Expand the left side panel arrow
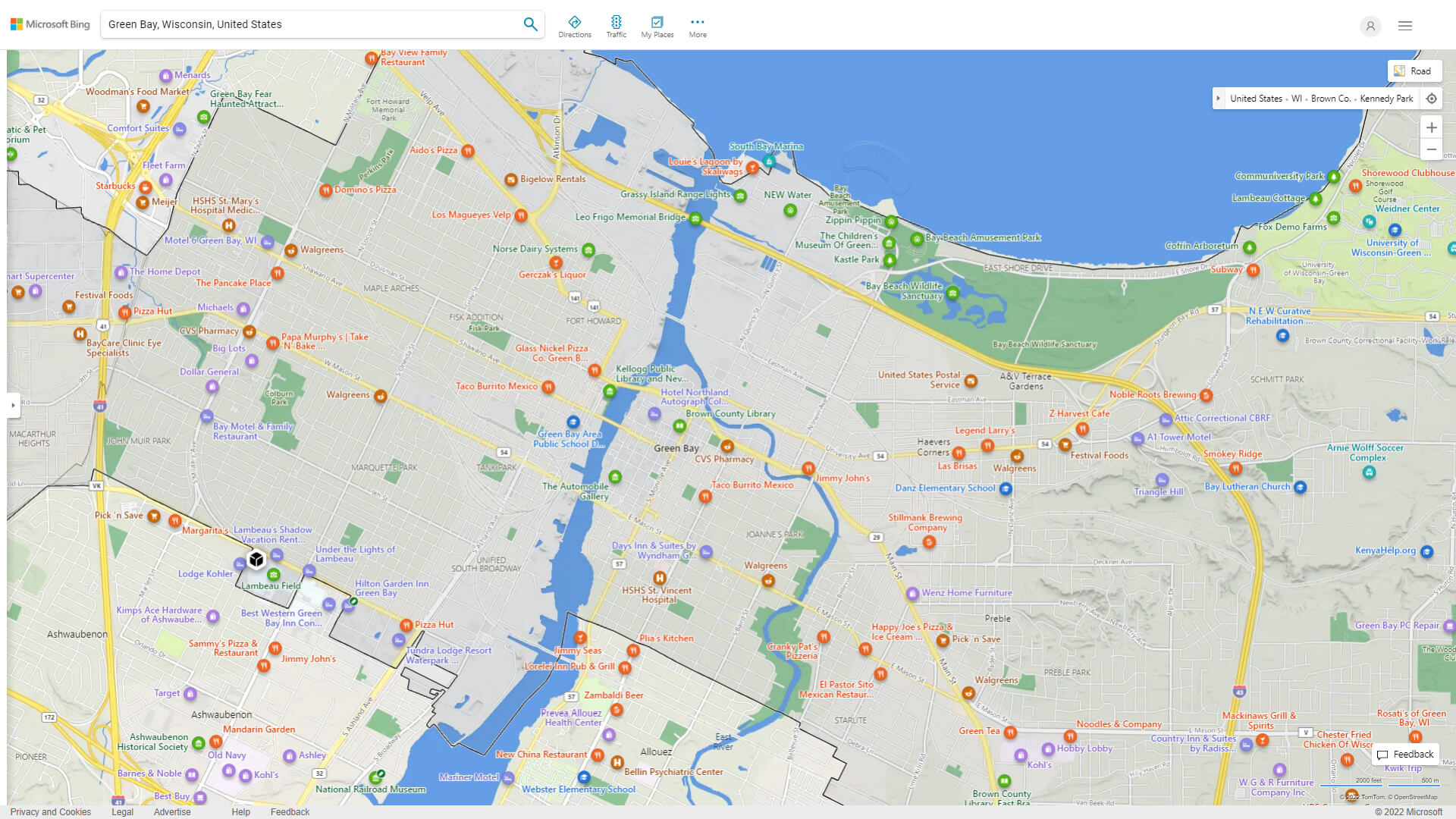The height and width of the screenshot is (819, 1456). click(x=13, y=406)
